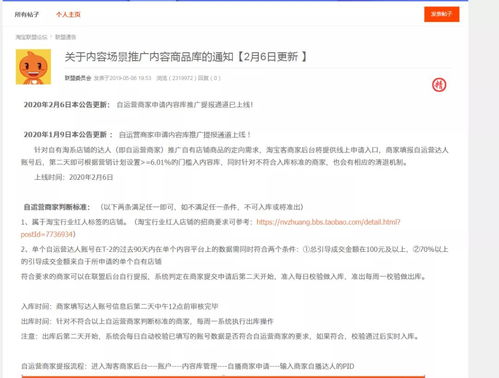
Task: Click the 自运营商家判断标准 heading
Action: coord(57,207)
